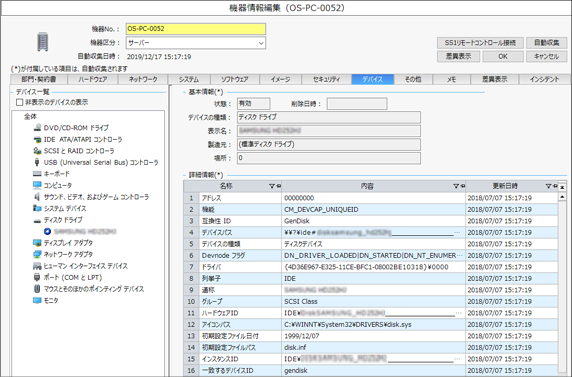Click the モニタ monitor icon

[37, 301]
